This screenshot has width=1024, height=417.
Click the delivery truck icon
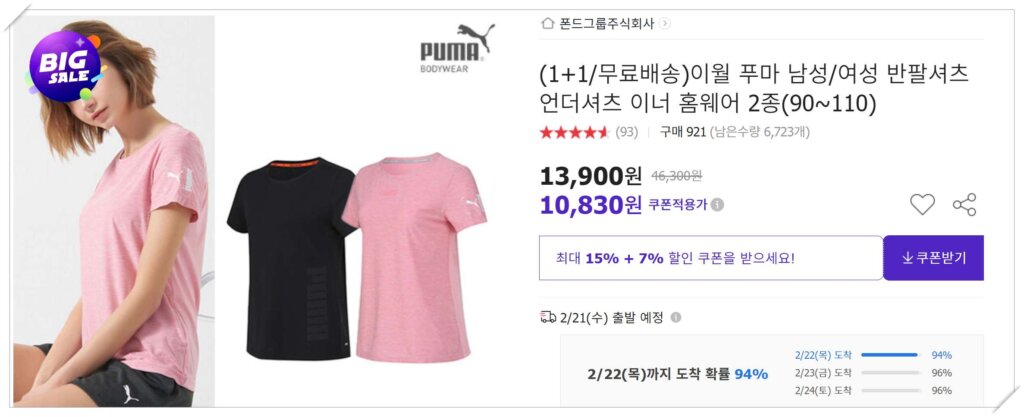tap(548, 317)
